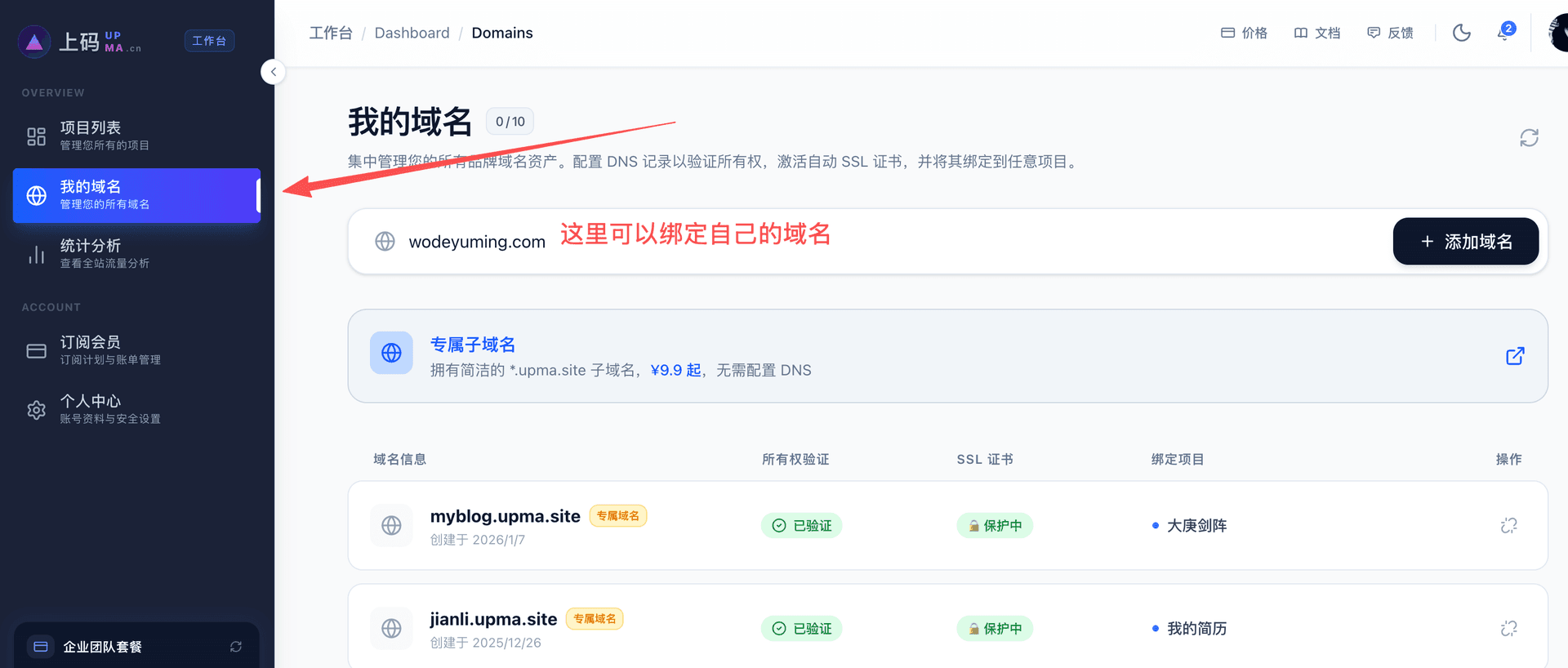The height and width of the screenshot is (668, 1568).
Task: Click the 价格 pricing link
Action: pyautogui.click(x=1244, y=33)
